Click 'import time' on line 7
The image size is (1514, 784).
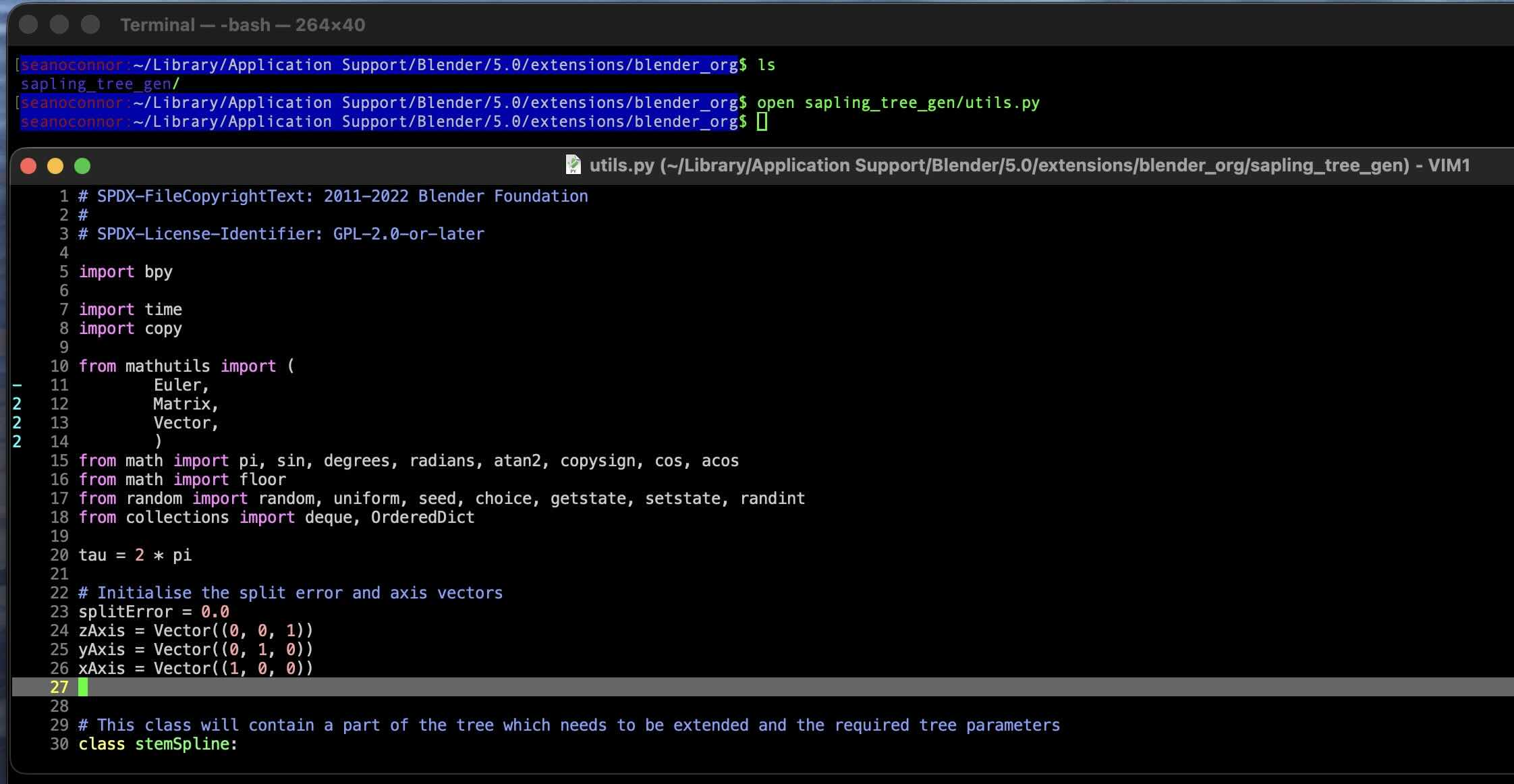pyautogui.click(x=130, y=310)
